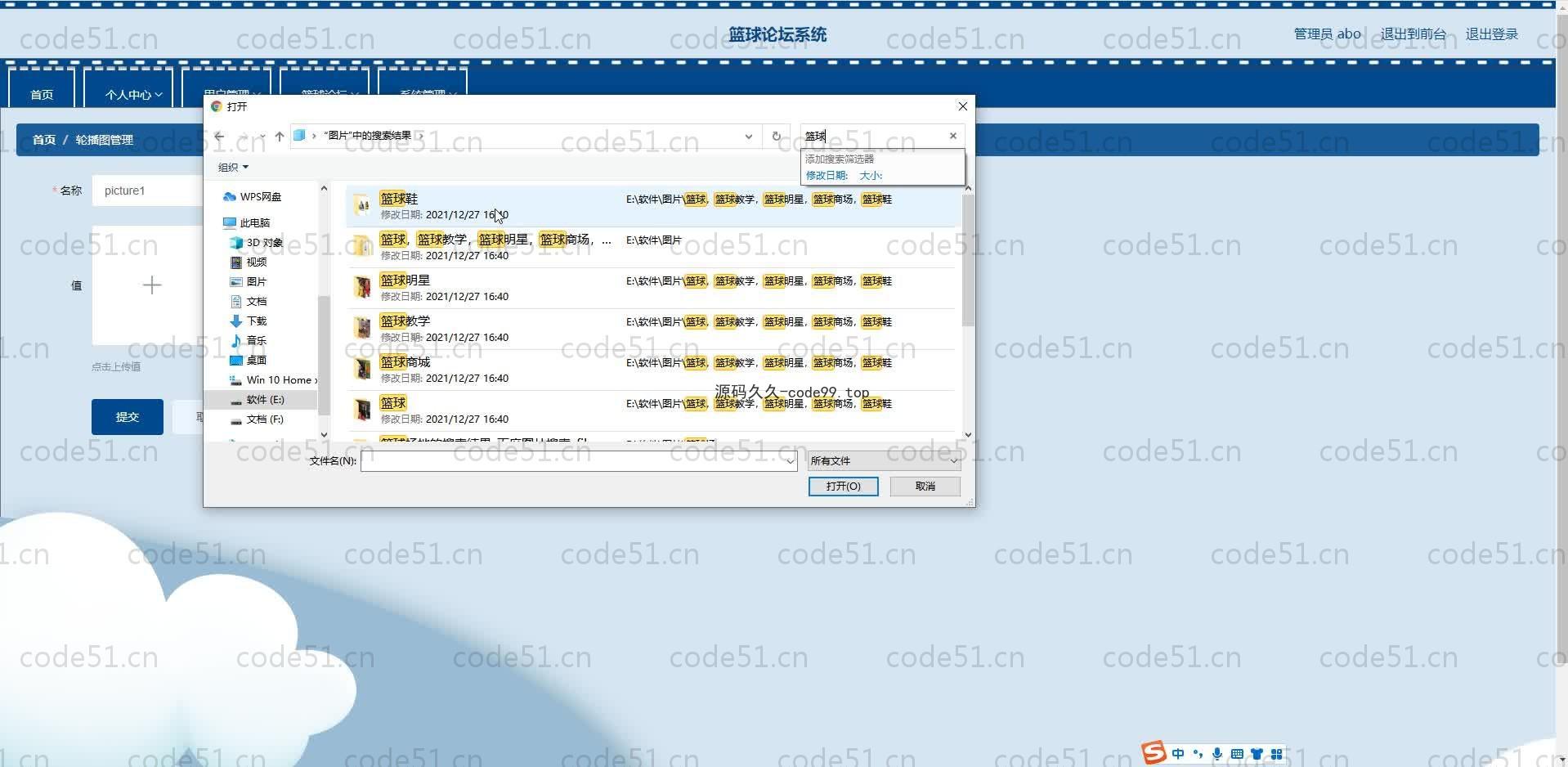Click the 名称 field with picture1
The width and height of the screenshot is (1568, 767).
[147, 191]
